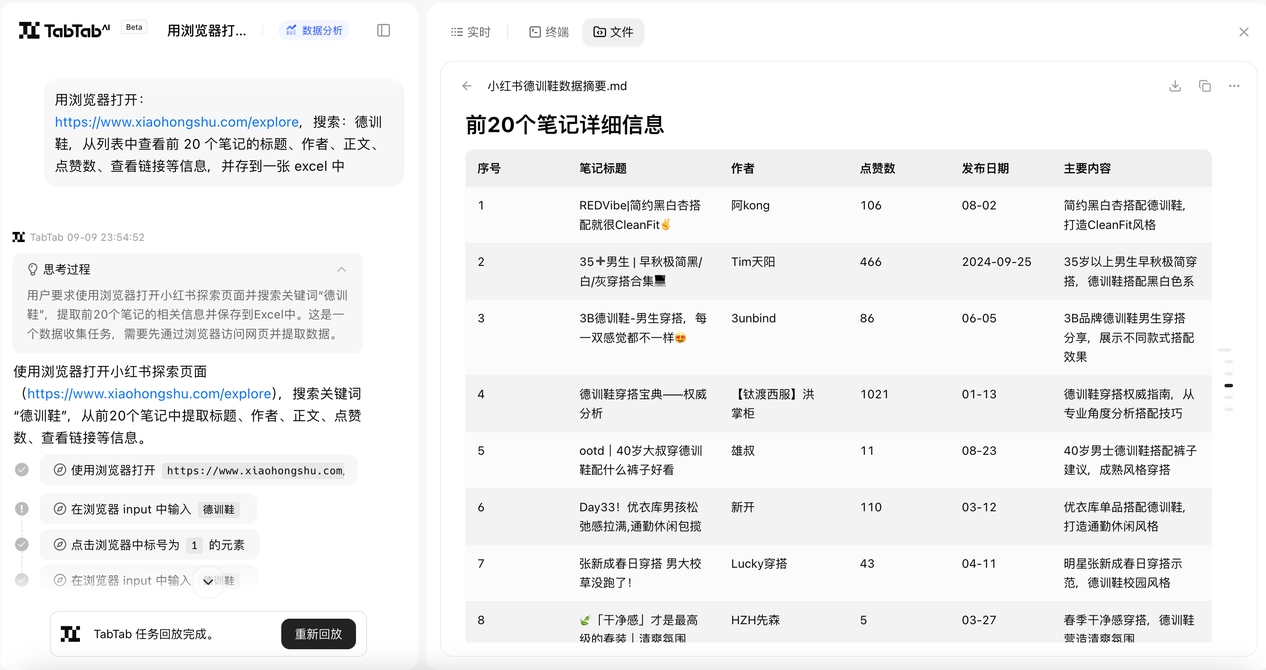Click the 数据分析 tag badge
1266x670 pixels.
click(313, 30)
